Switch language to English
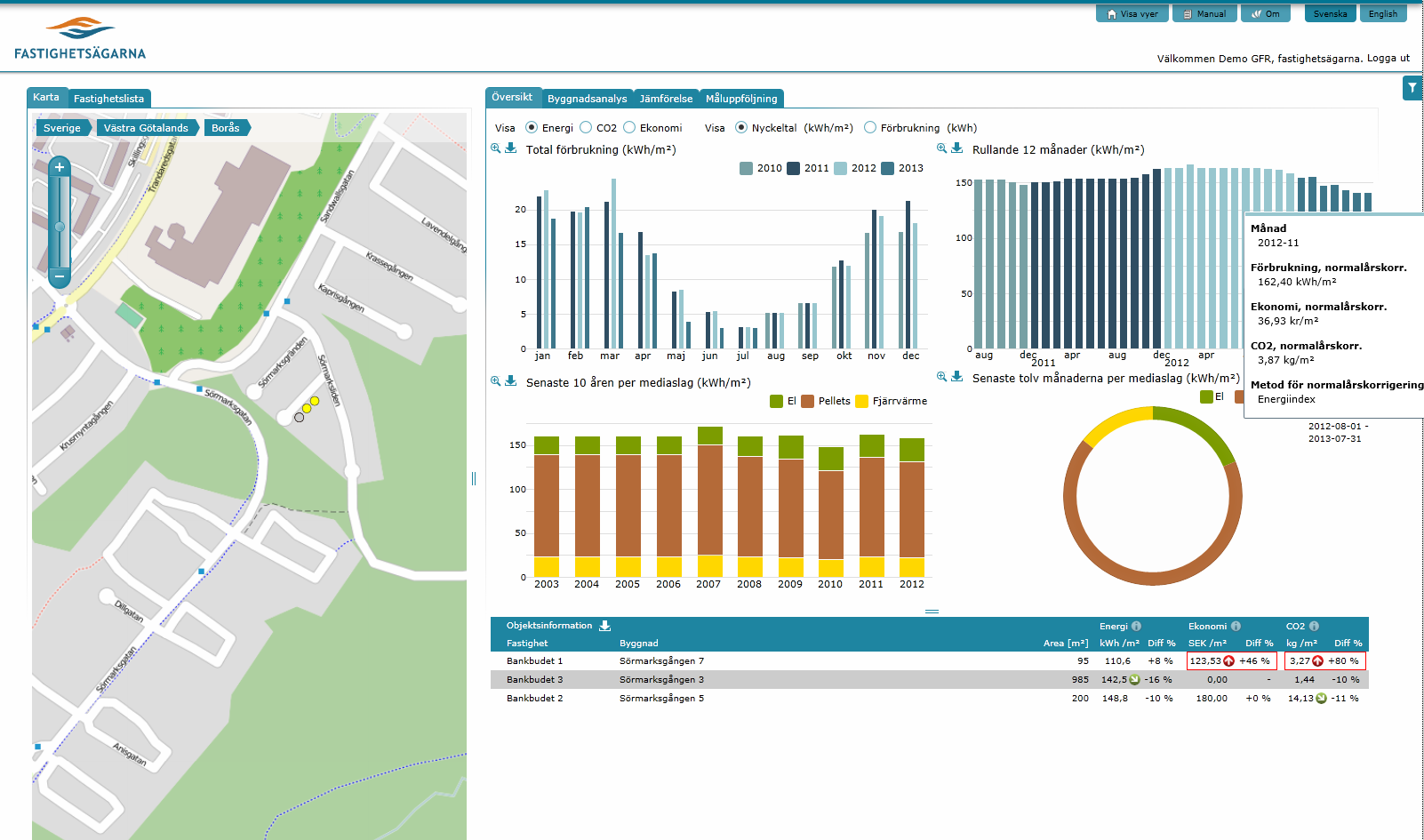This screenshot has width=1424, height=840. pyautogui.click(x=1383, y=14)
